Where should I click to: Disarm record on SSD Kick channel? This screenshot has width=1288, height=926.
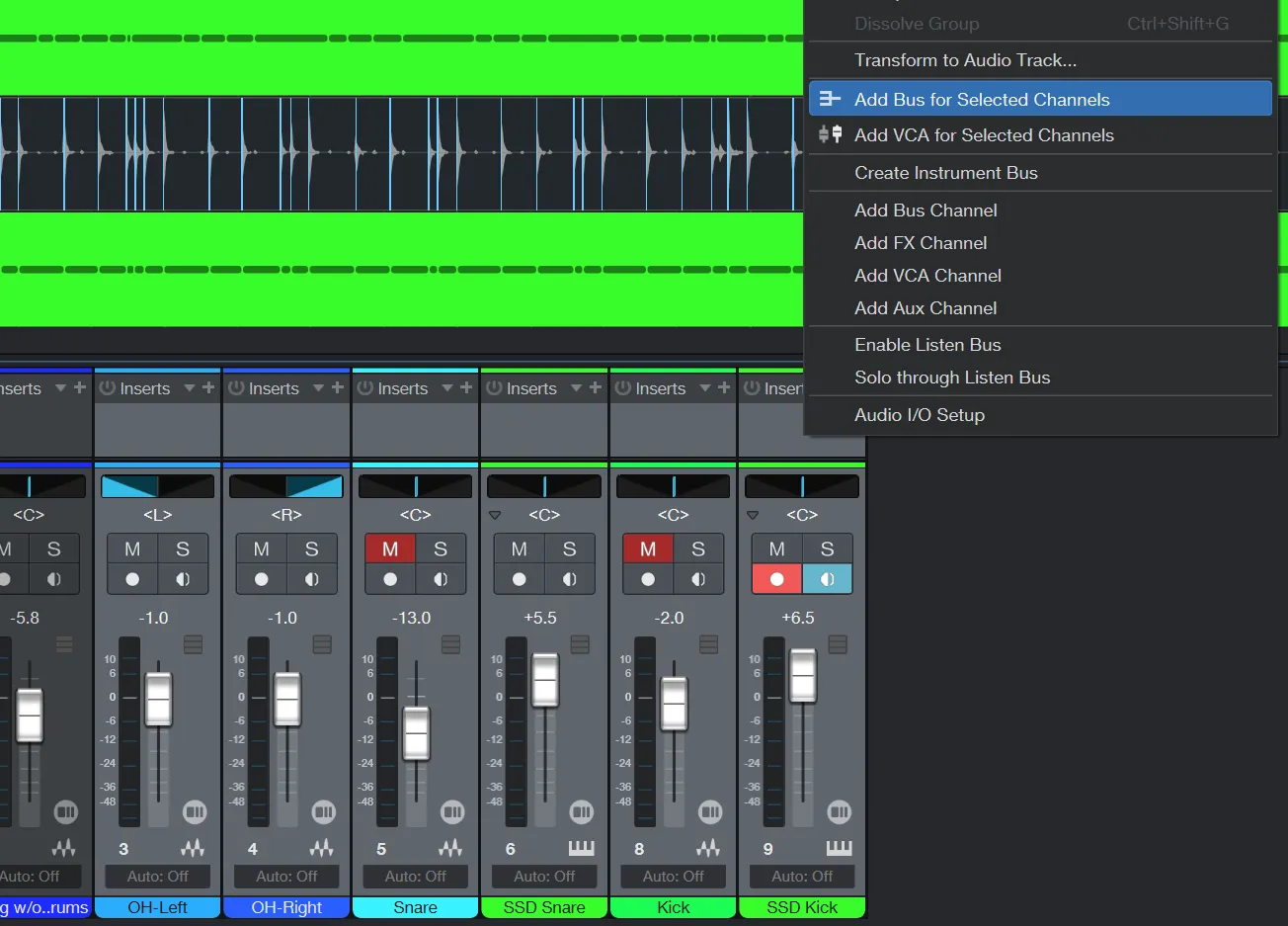pos(776,579)
